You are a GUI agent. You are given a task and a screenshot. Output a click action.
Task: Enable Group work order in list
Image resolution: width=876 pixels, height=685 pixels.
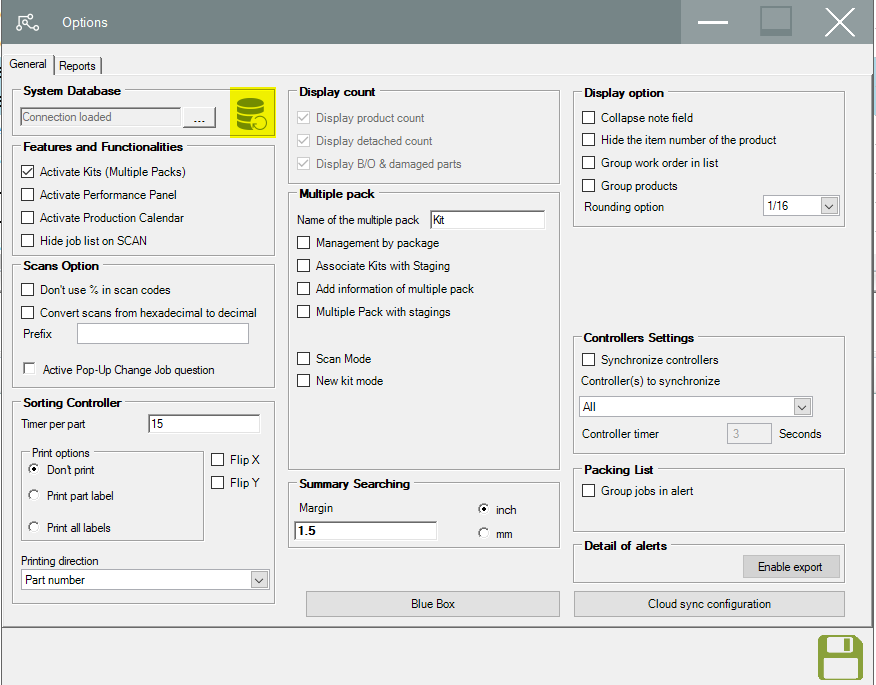pos(588,163)
